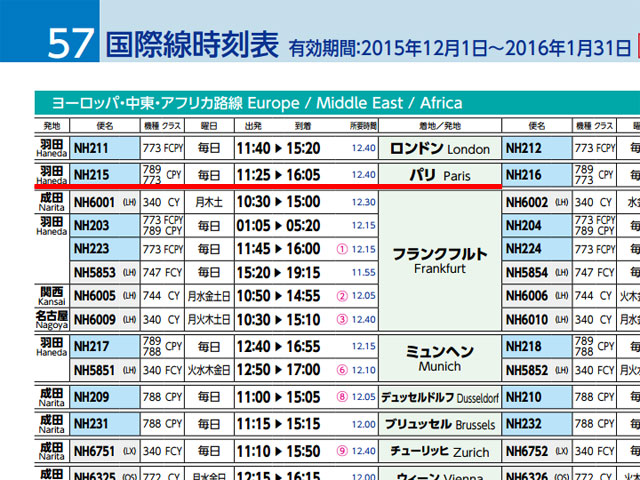Click arrival time 16:05 for NH215
Image resolution: width=640 pixels, height=480 pixels.
coord(303,175)
